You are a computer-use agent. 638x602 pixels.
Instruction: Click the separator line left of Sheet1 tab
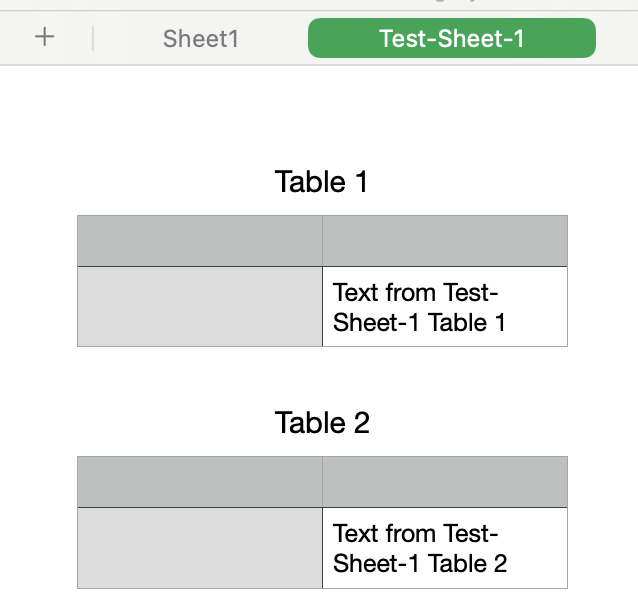93,39
